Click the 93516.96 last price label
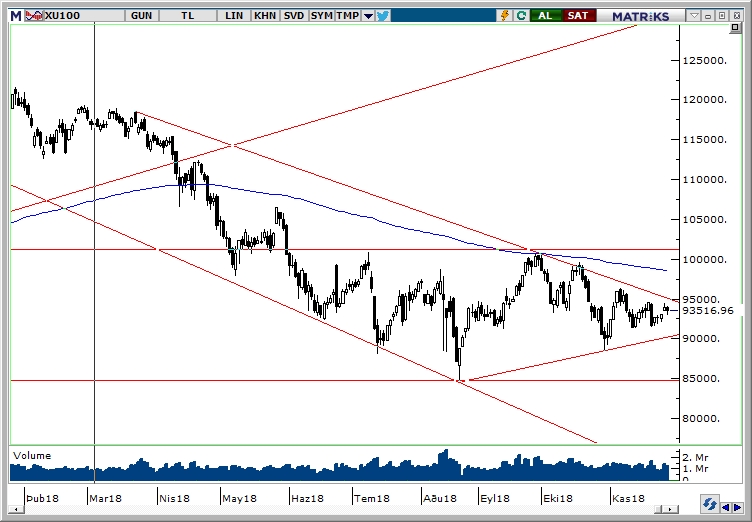 point(708,310)
